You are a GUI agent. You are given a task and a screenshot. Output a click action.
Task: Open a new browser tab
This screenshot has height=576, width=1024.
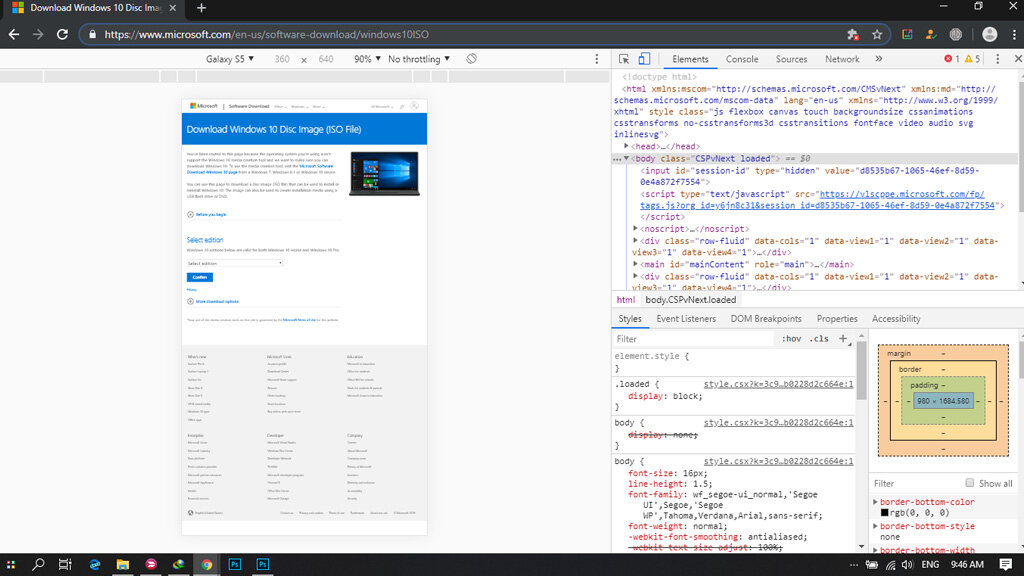(201, 8)
